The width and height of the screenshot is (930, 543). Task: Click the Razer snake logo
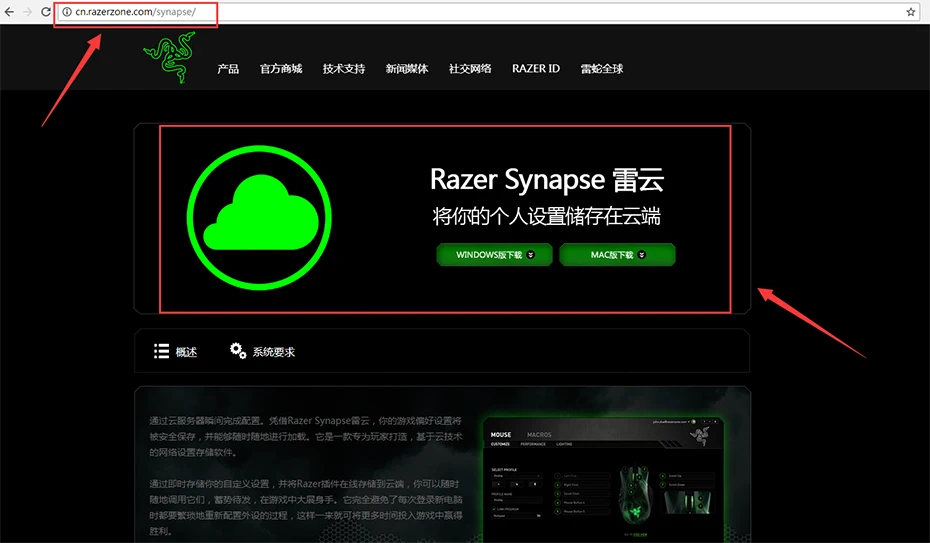pyautogui.click(x=170, y=57)
